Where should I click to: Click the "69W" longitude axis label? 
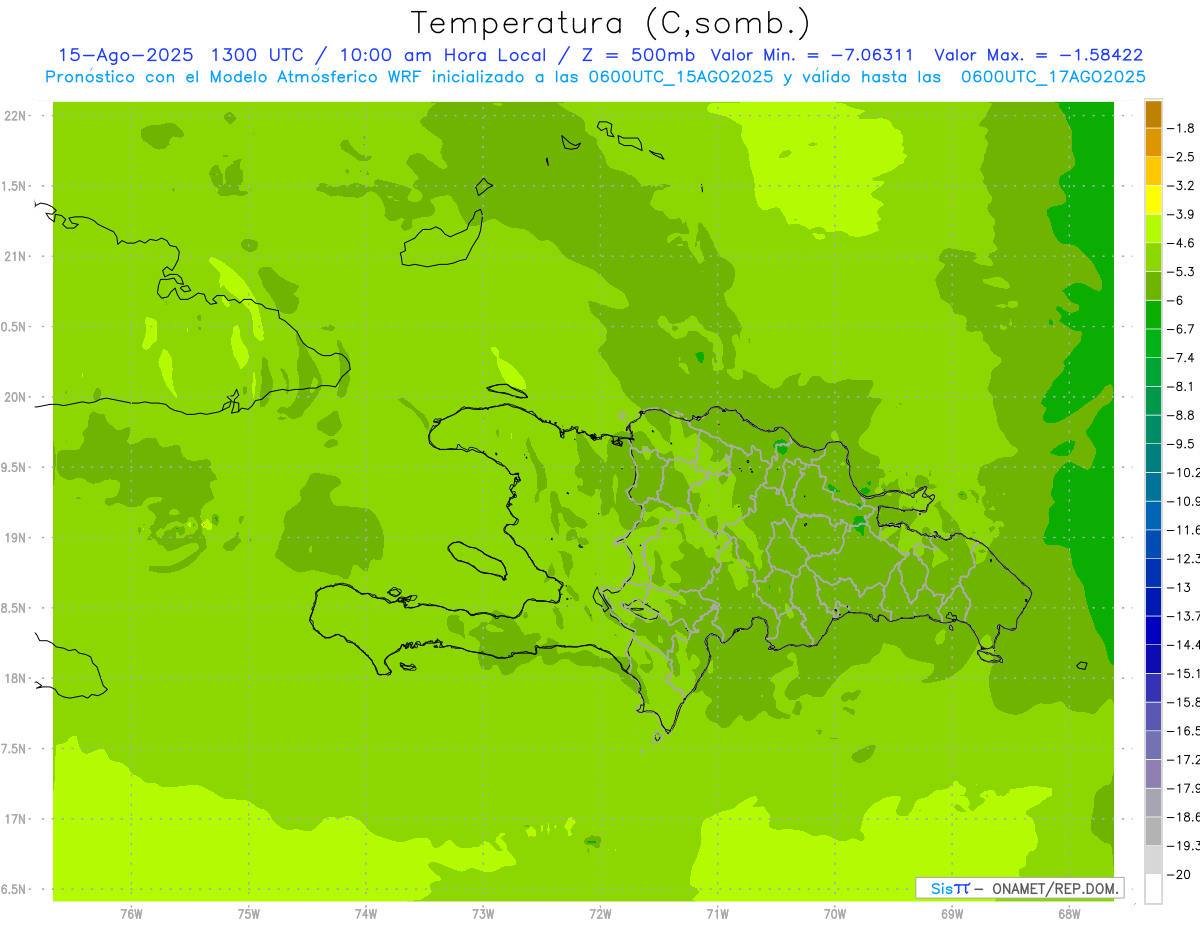952,914
